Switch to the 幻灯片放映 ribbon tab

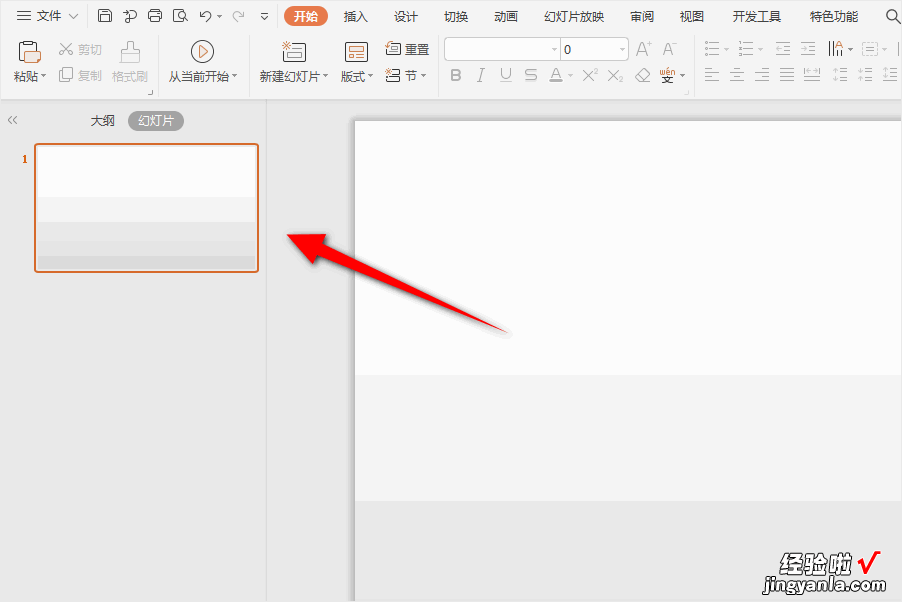(574, 16)
